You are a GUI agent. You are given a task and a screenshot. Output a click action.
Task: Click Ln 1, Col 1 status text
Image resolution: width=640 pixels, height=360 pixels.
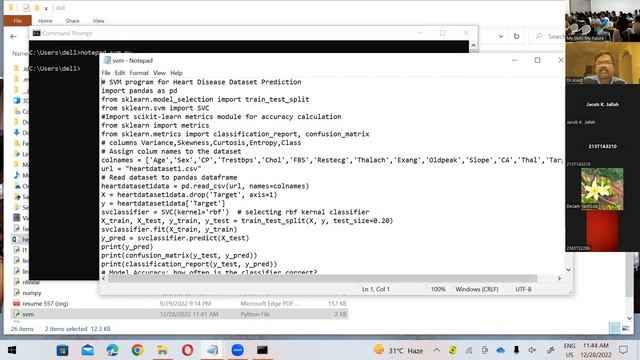(x=376, y=289)
